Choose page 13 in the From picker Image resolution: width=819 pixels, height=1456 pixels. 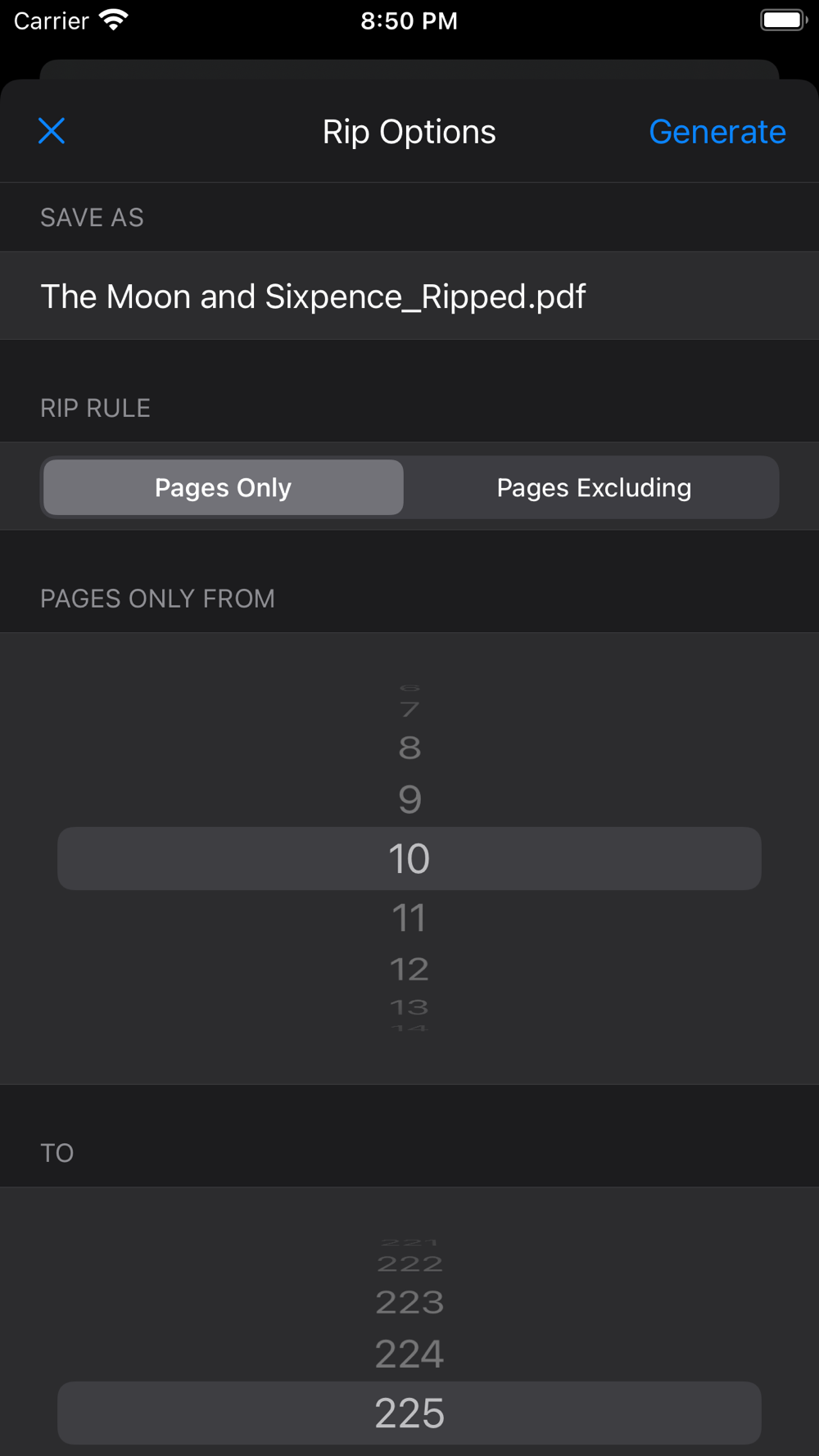pyautogui.click(x=409, y=1007)
